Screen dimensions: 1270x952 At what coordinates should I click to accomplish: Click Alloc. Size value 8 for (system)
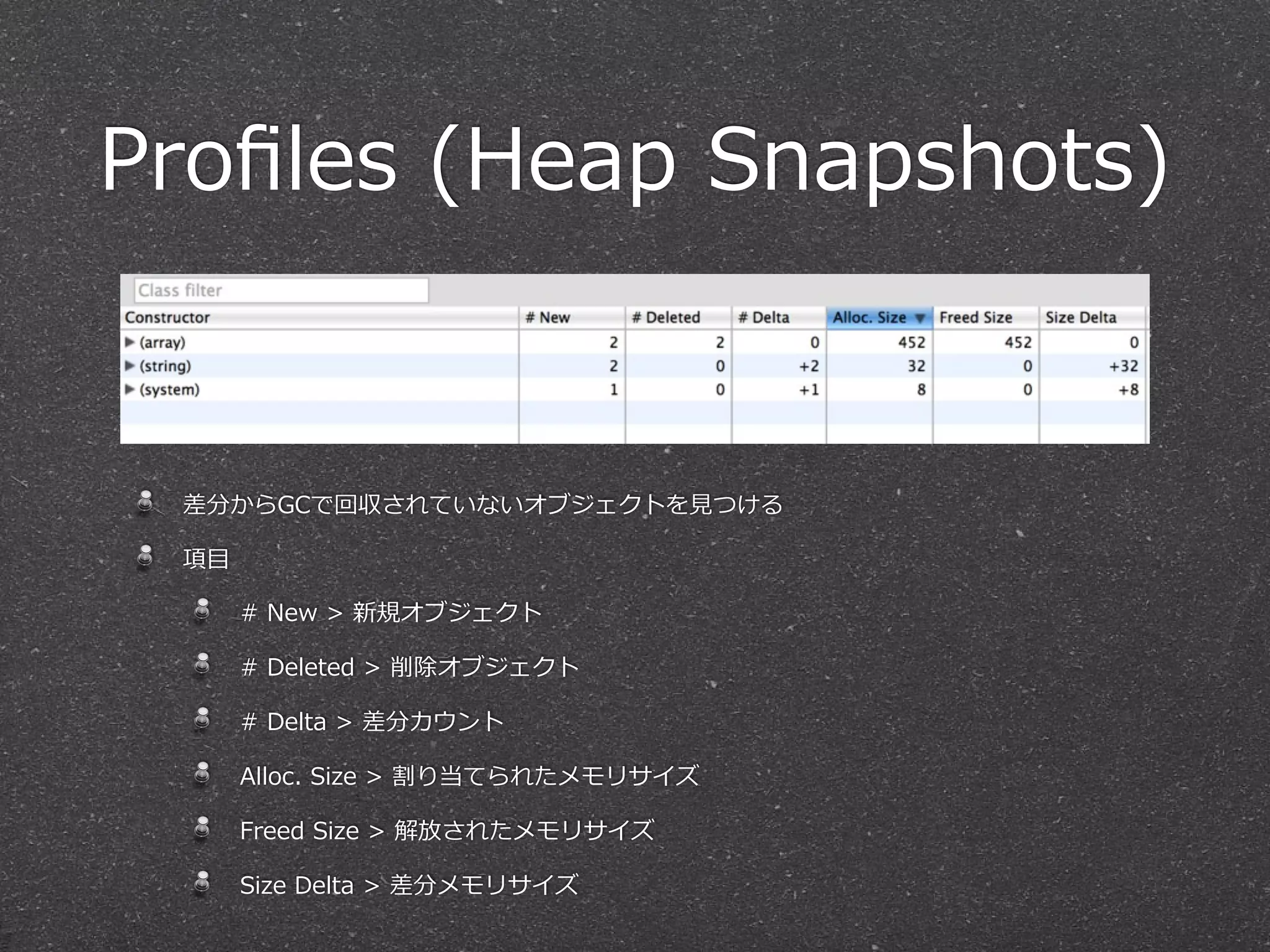(x=921, y=389)
